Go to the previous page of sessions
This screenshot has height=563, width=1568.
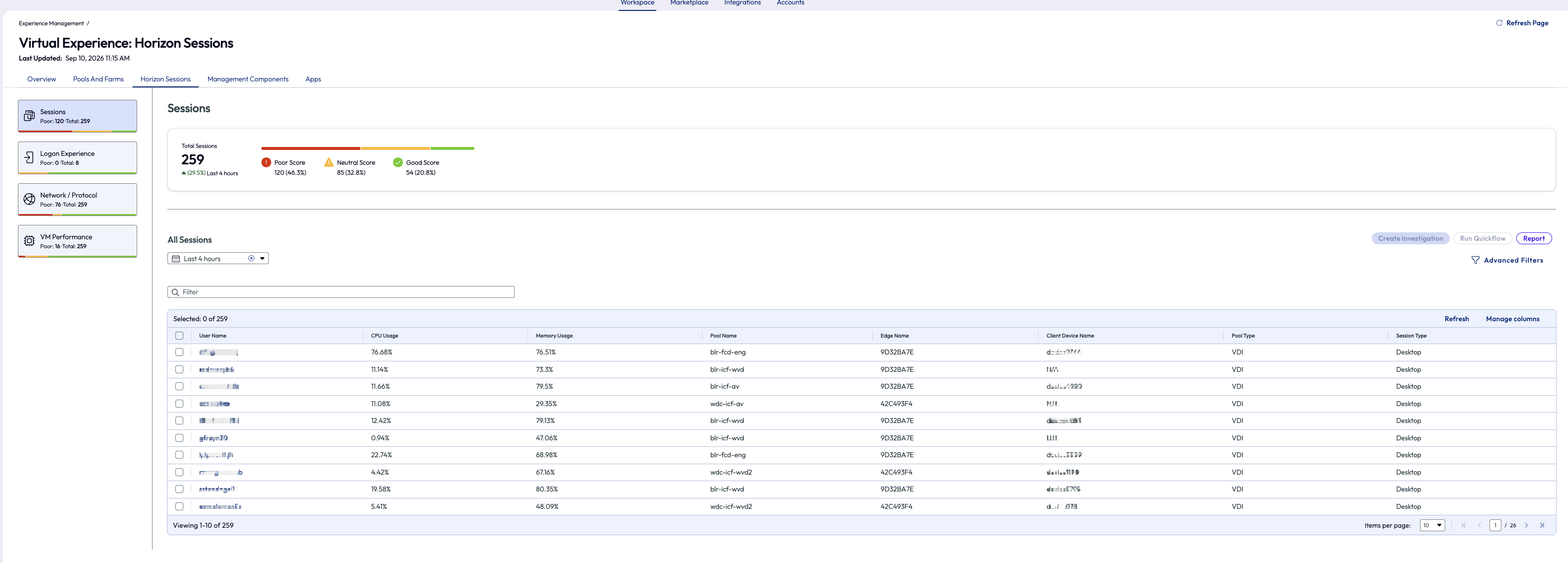tap(1479, 525)
